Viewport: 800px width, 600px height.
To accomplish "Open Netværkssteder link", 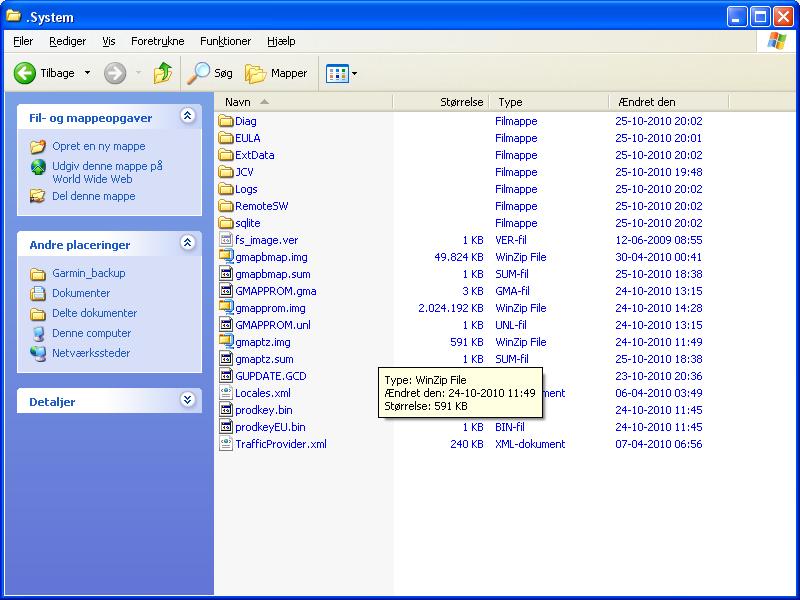I will [x=91, y=353].
